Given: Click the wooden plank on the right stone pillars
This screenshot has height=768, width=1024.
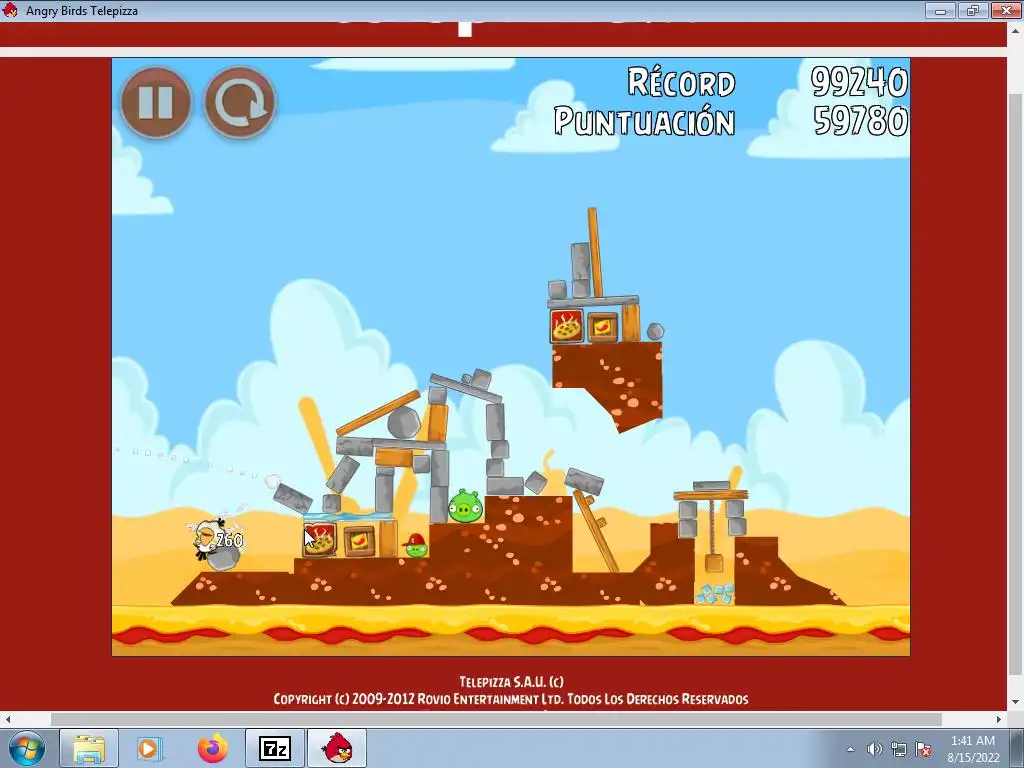Looking at the screenshot, I should [x=711, y=496].
